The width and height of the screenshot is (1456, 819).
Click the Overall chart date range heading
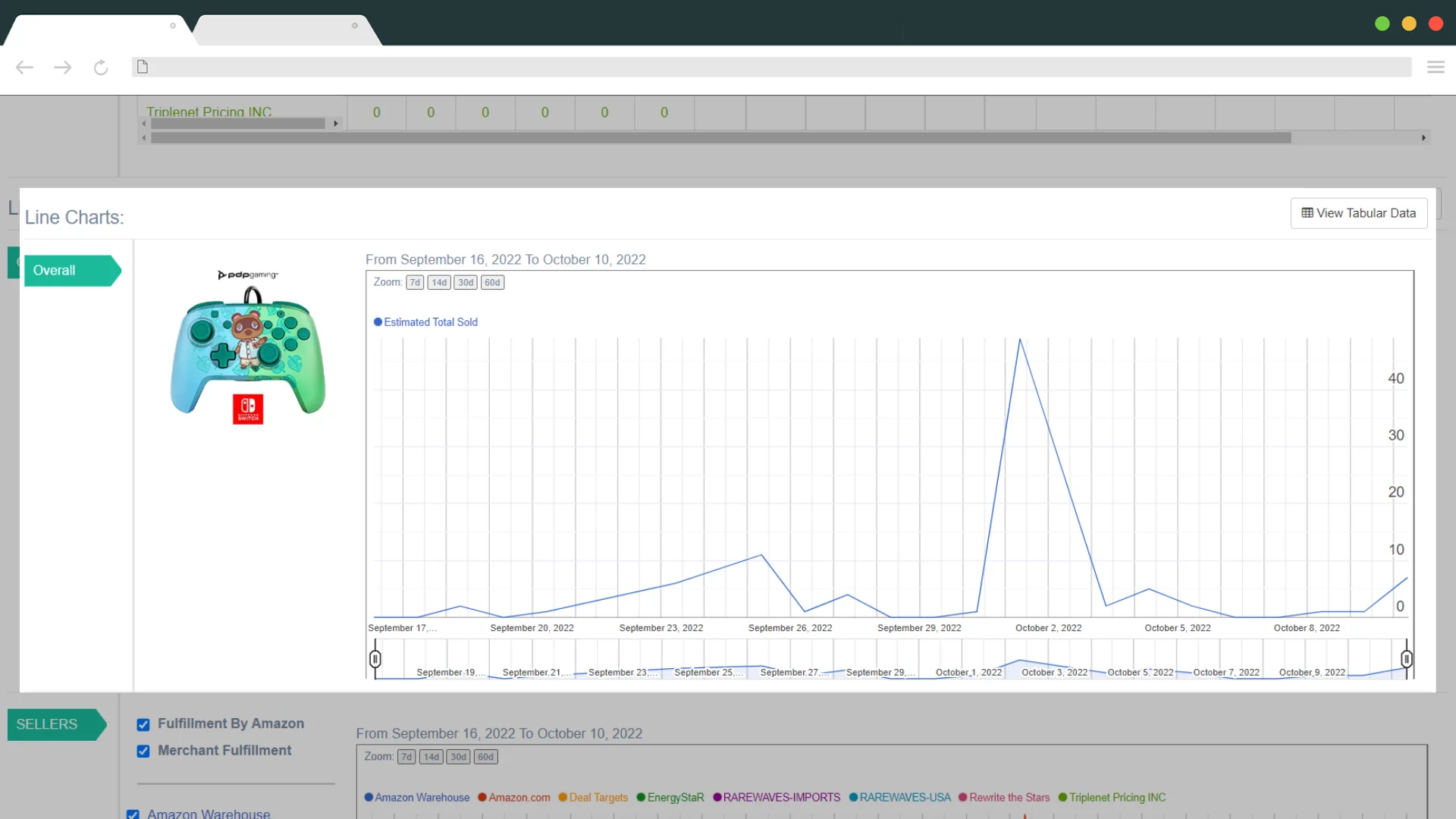pos(506,260)
